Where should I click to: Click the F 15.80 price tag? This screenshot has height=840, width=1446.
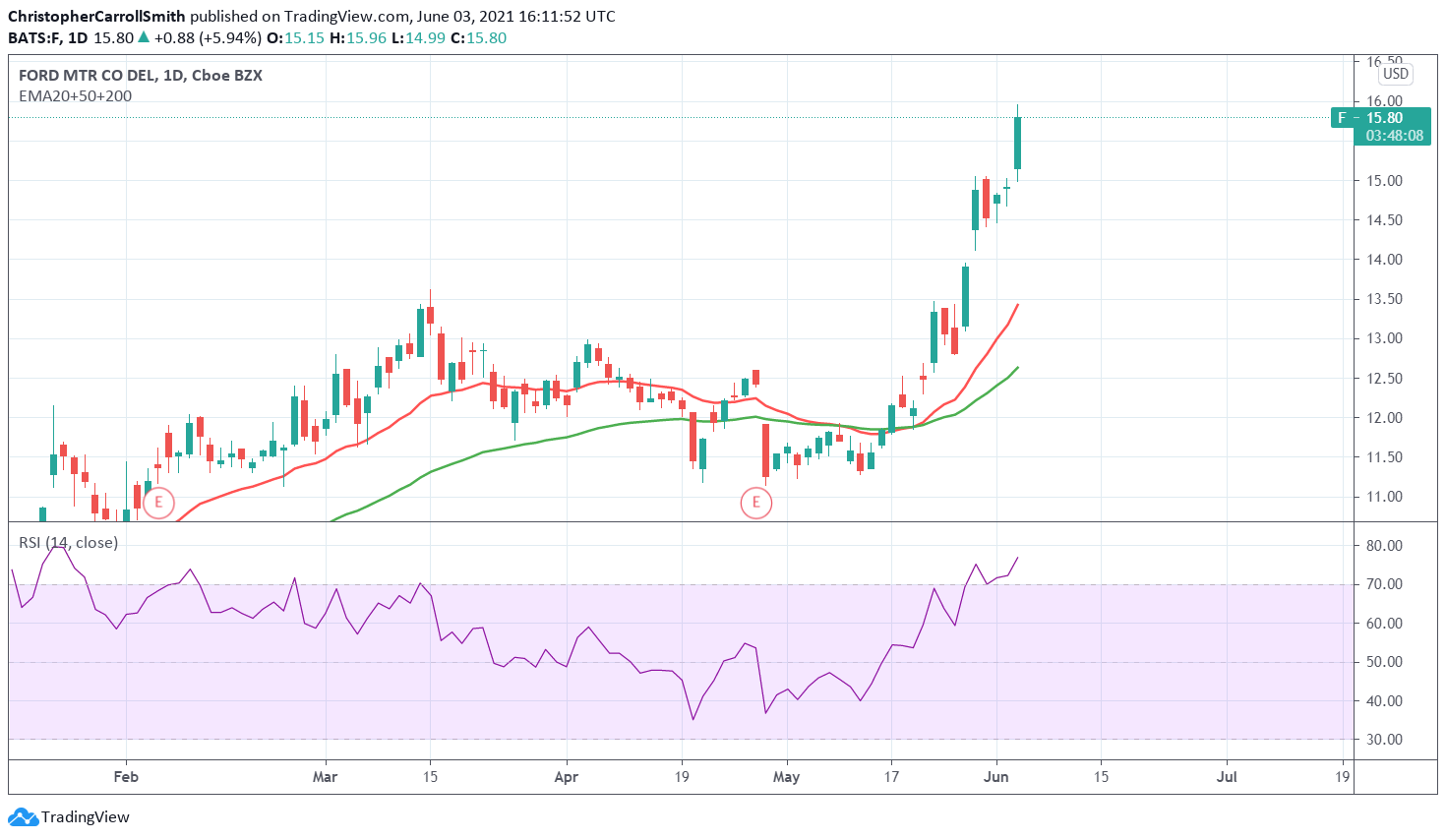[x=1380, y=118]
